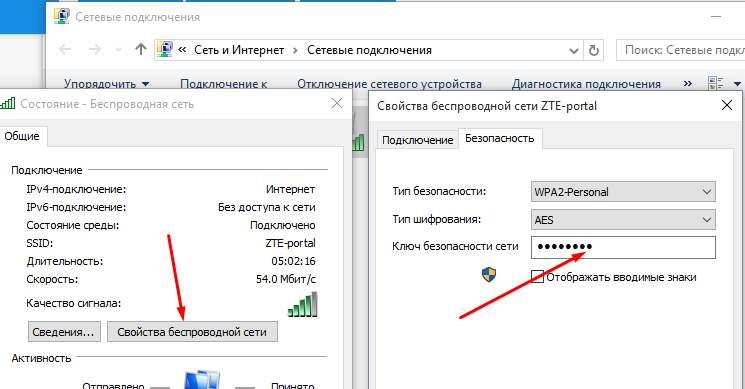Viewport: 745px width, 389px height.
Task: Click the 'Сведения...' button
Action: point(64,332)
